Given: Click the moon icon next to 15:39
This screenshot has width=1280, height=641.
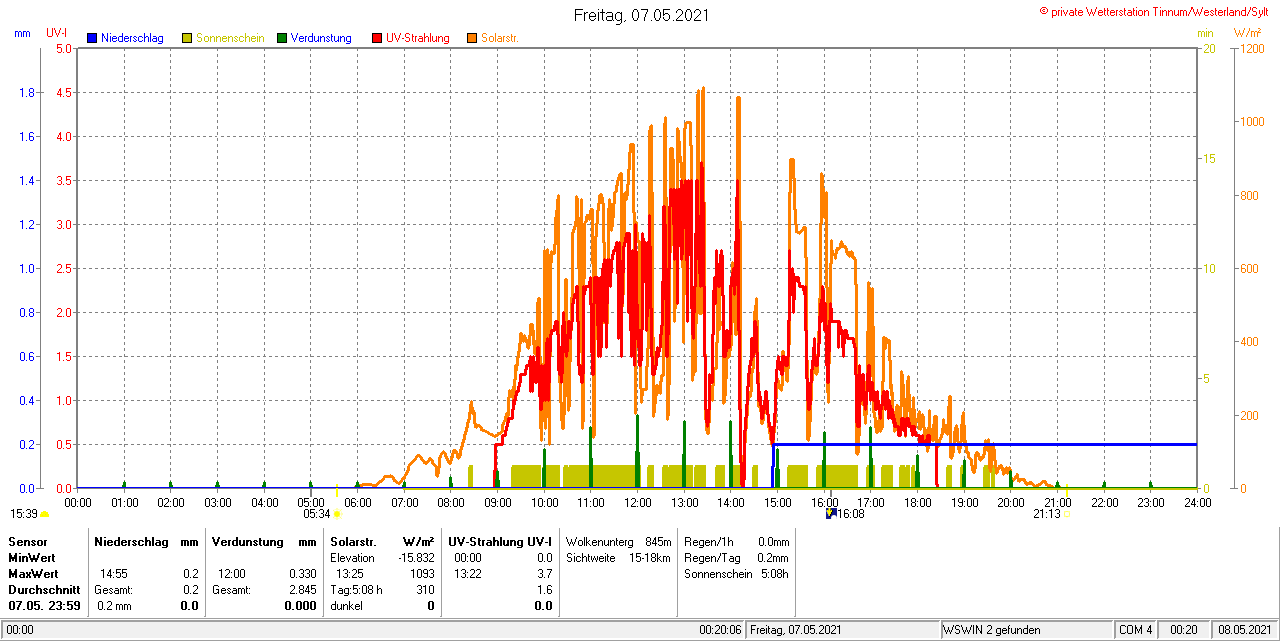Looking at the screenshot, I should [44, 515].
